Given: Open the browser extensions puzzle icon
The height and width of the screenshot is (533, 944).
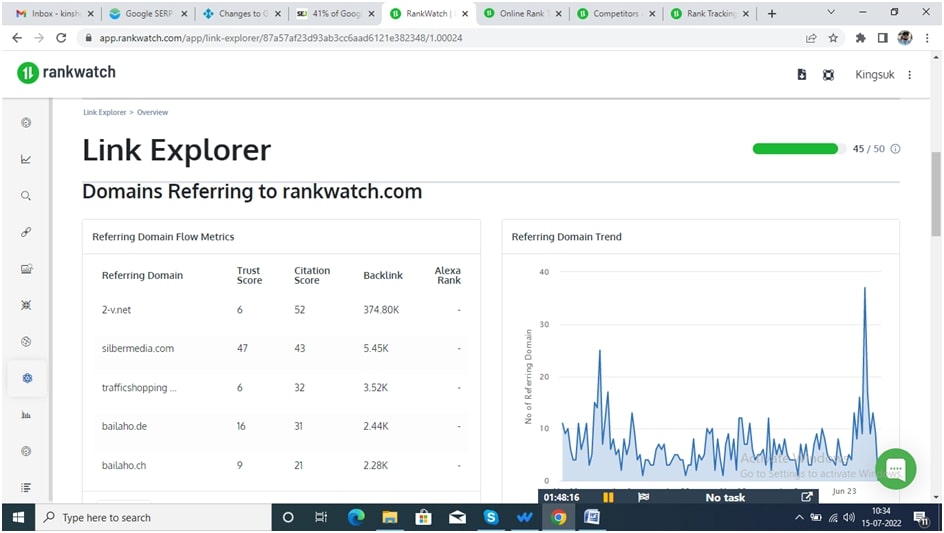Looking at the screenshot, I should tap(860, 38).
